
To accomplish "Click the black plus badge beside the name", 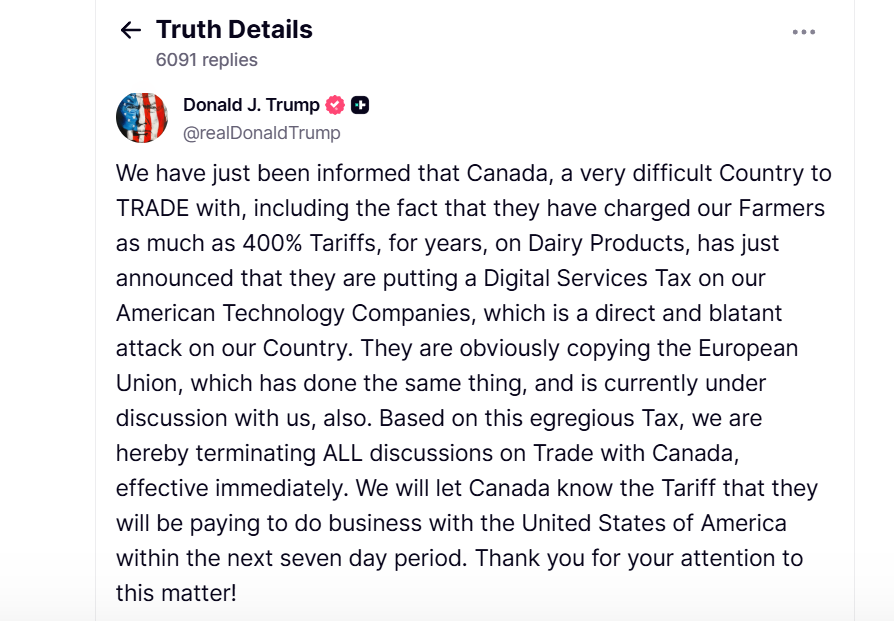I will [360, 105].
